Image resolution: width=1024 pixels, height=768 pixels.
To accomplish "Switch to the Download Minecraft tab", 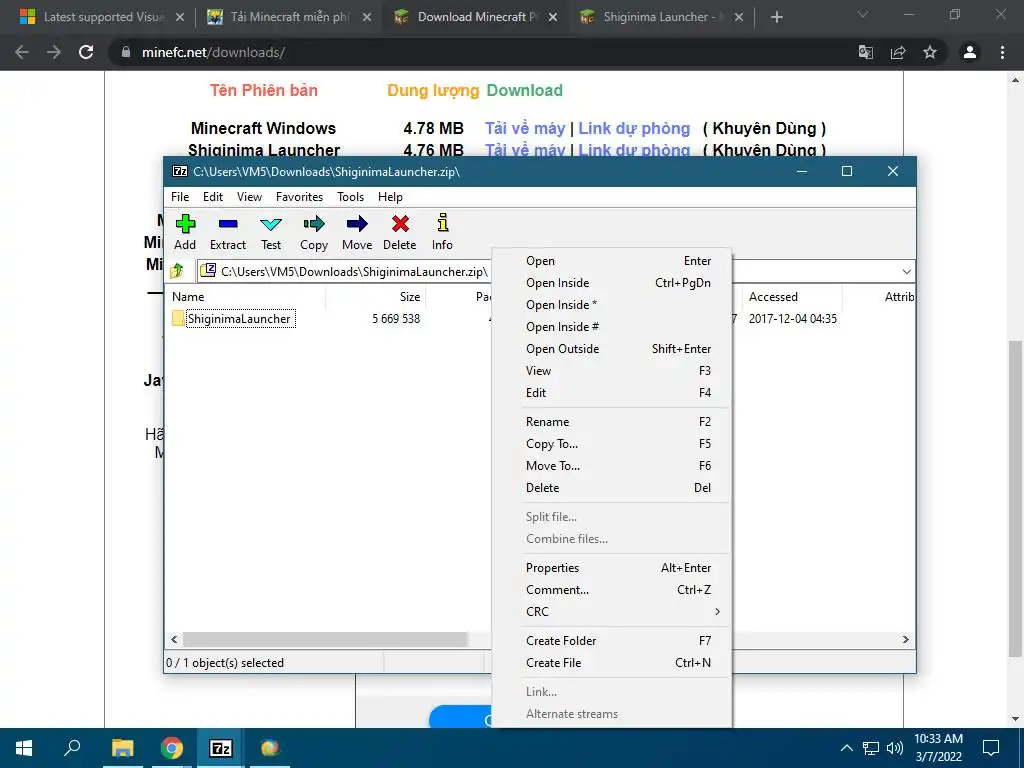I will (477, 17).
